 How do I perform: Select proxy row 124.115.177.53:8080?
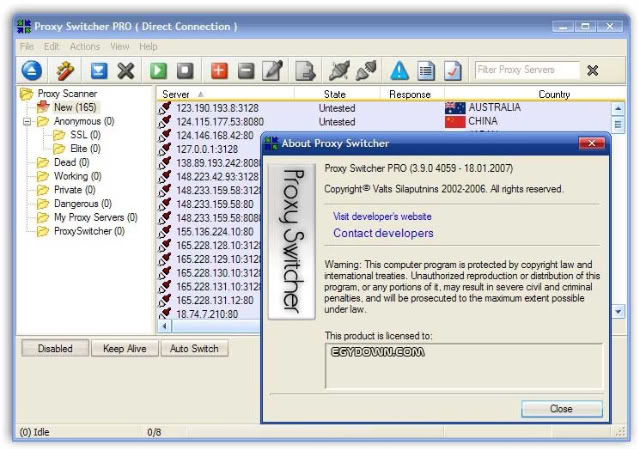pyautogui.click(x=220, y=122)
